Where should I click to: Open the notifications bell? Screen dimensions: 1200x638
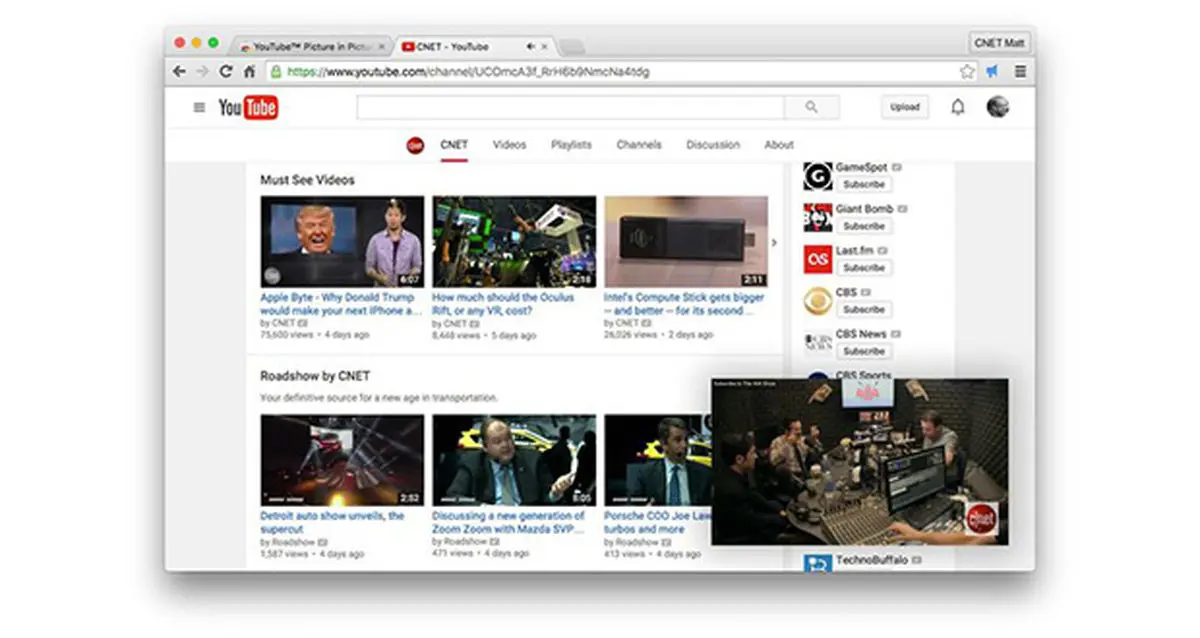(x=957, y=108)
